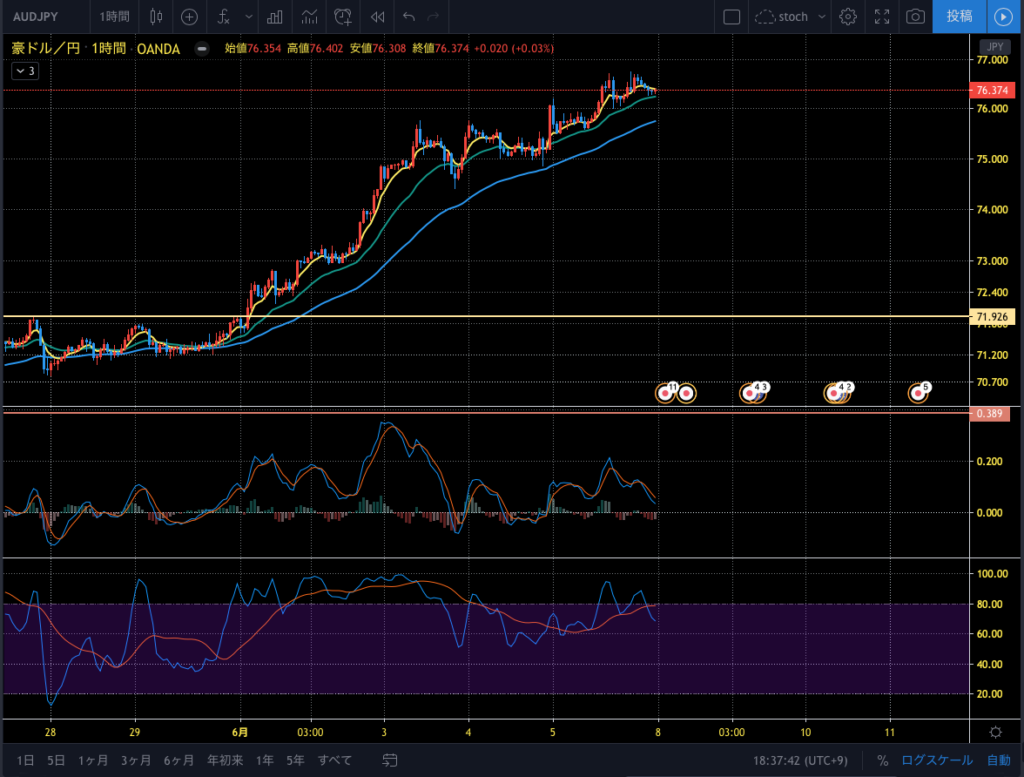Set the date range to 6ヶ月
Screen dimensions: 1024x777
[178, 760]
